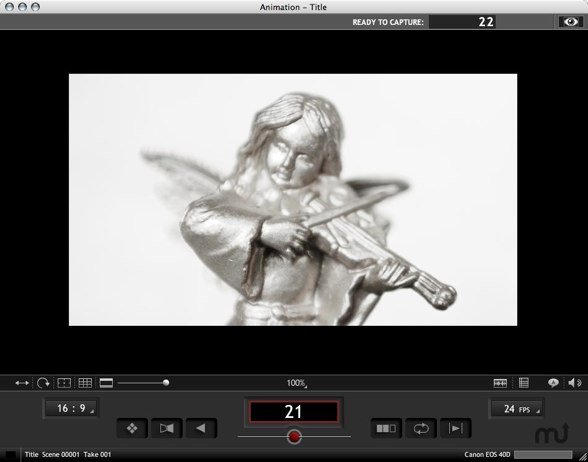Click the violin angel preview image
Image resolution: width=588 pixels, height=462 pixels.
pos(293,200)
